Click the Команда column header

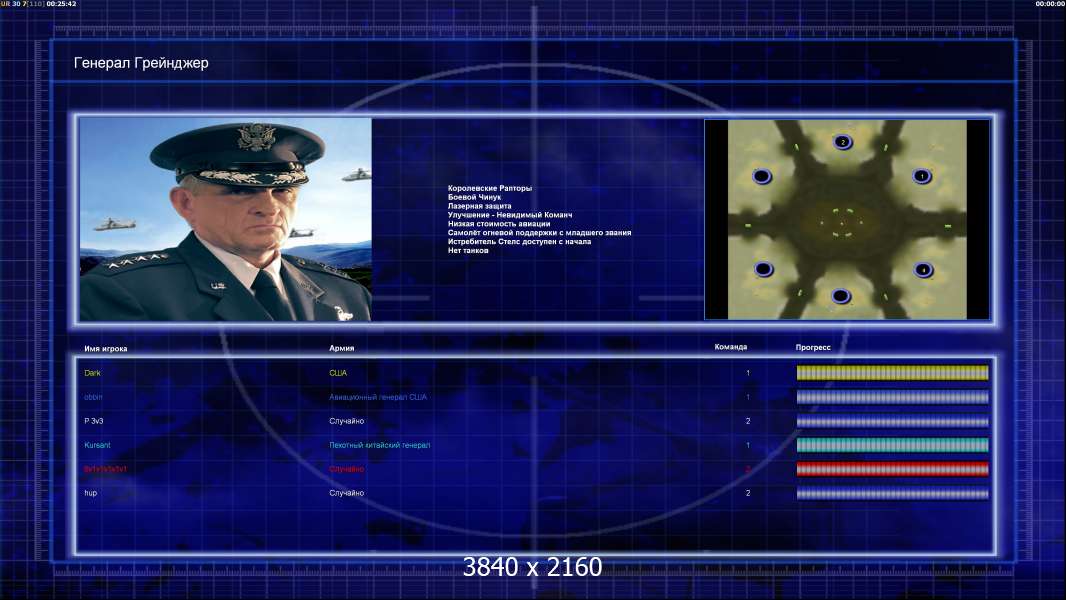[x=731, y=347]
